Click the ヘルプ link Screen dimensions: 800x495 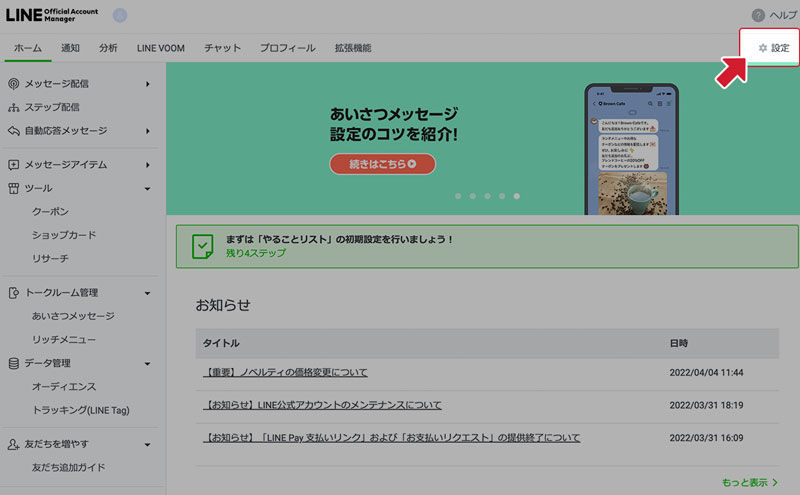click(x=783, y=15)
